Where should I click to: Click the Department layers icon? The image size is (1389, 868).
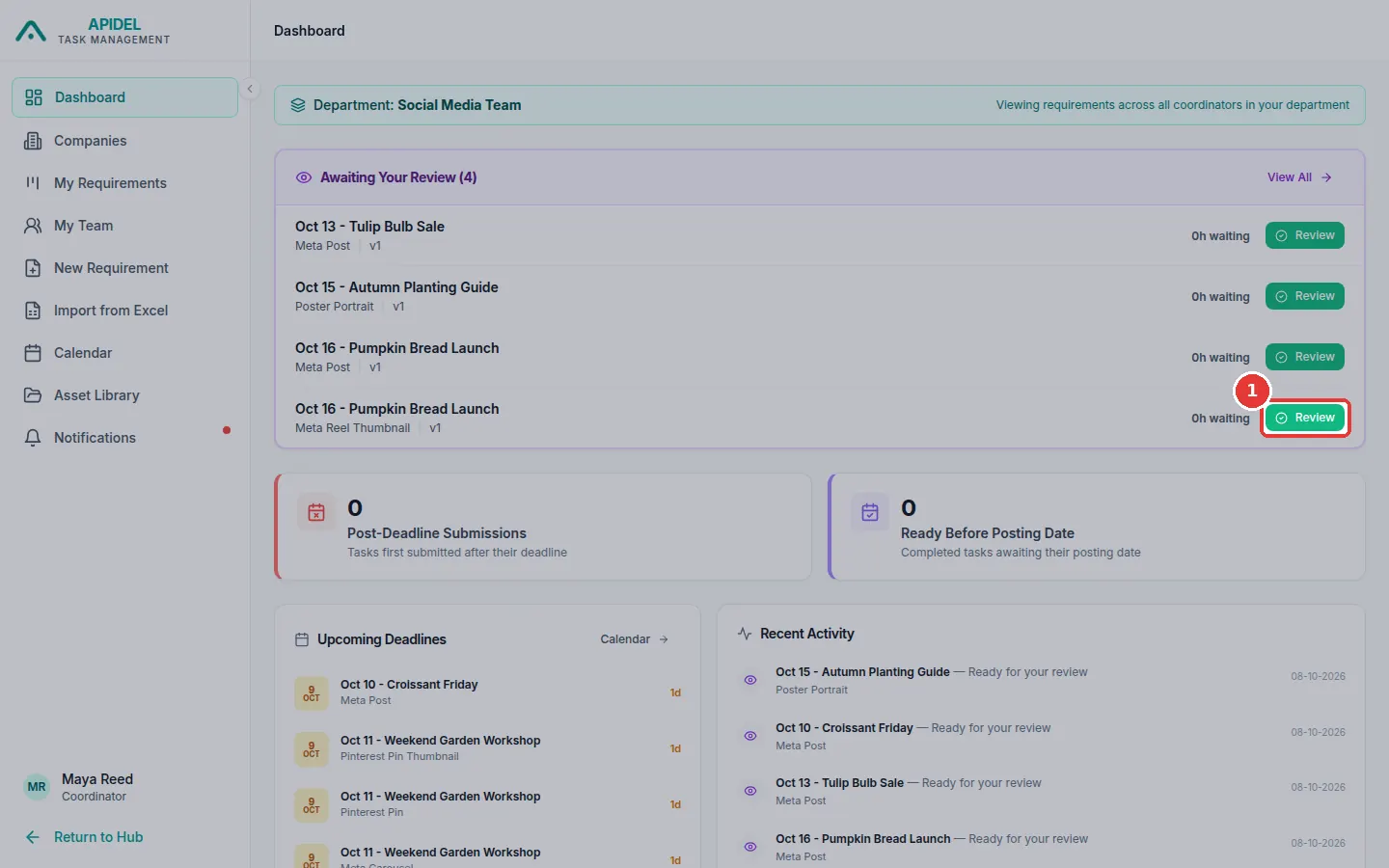pyautogui.click(x=298, y=105)
